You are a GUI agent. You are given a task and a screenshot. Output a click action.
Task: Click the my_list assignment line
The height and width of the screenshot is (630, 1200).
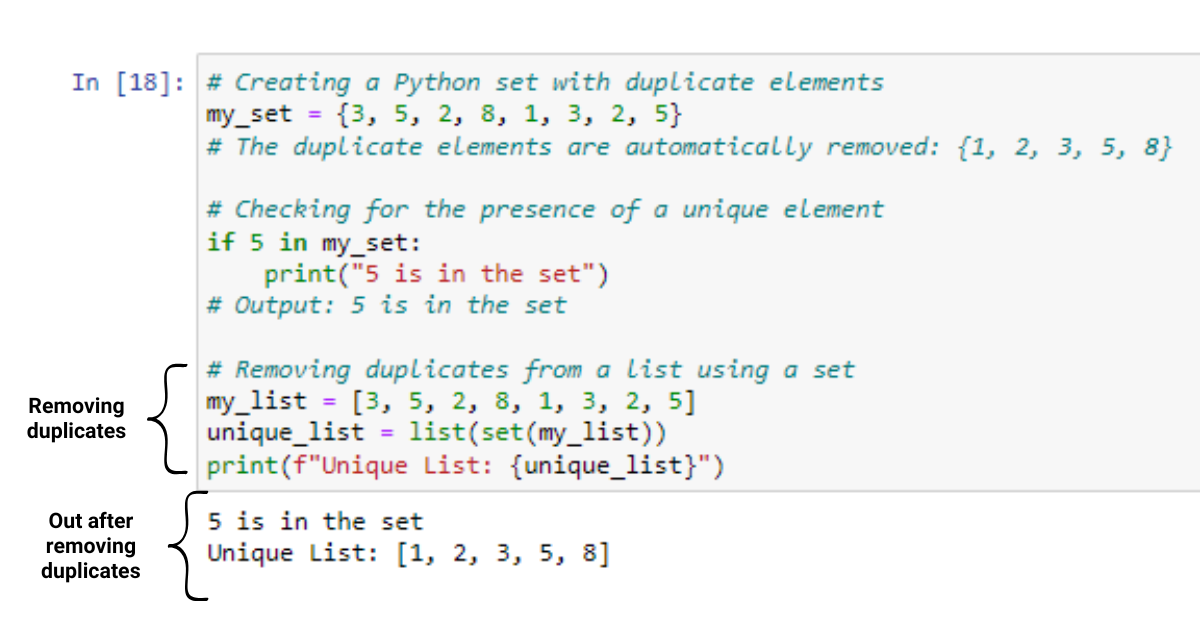[451, 402]
